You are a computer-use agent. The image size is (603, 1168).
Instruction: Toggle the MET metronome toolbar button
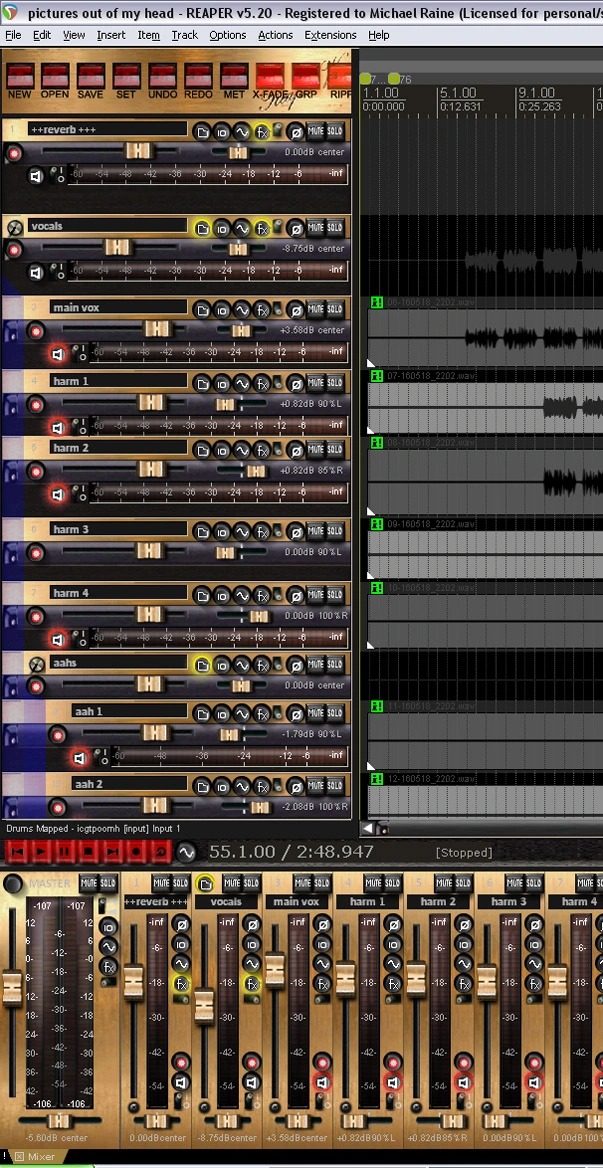[234, 81]
